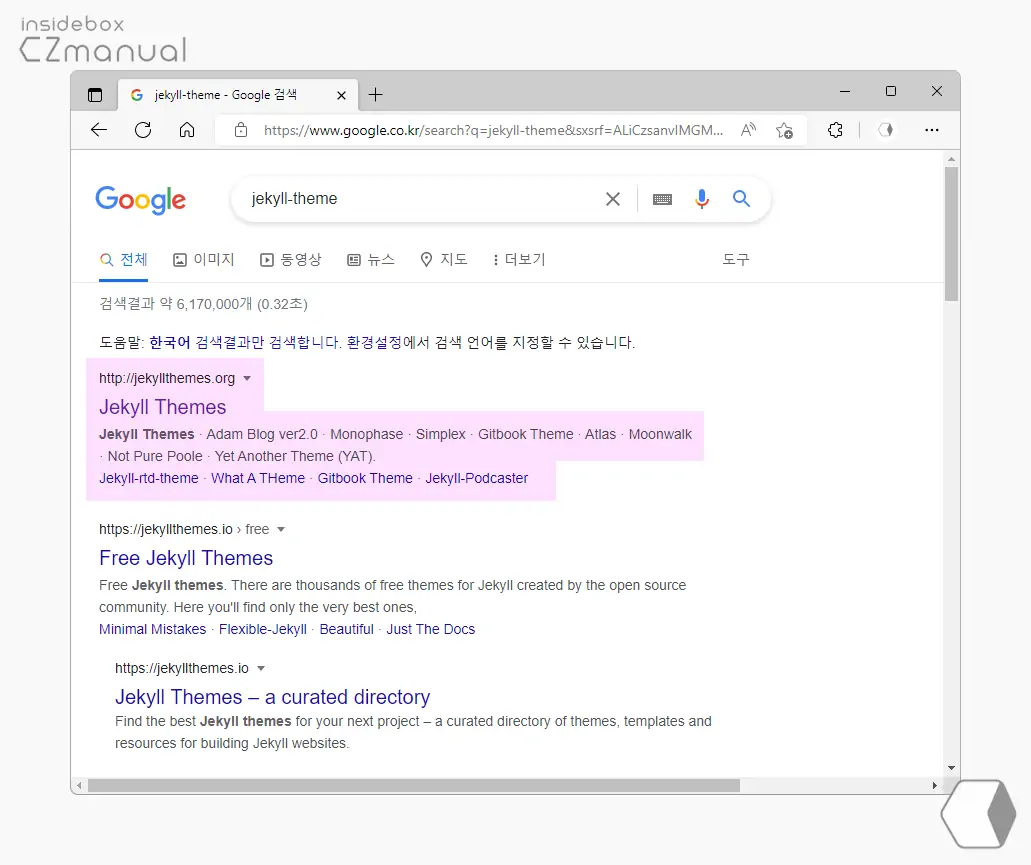The height and width of the screenshot is (865, 1031).
Task: Open the Jekyll Themes result title
Action: tap(162, 407)
